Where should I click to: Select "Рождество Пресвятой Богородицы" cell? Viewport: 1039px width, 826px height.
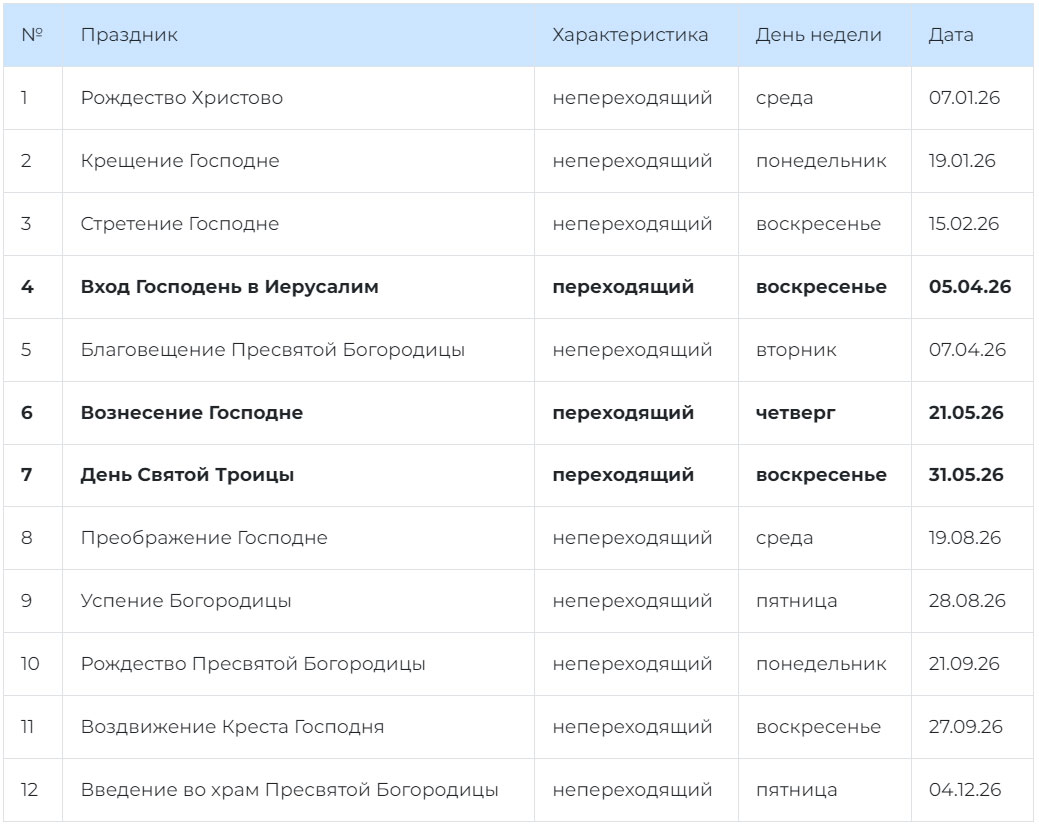[252, 664]
